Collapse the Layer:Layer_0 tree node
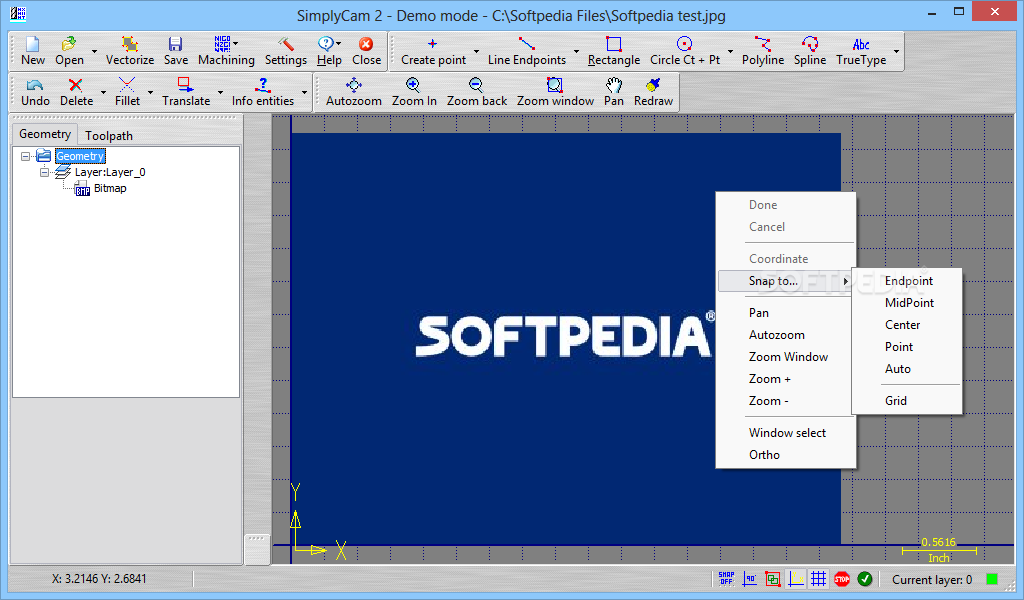The height and width of the screenshot is (600, 1024). click(44, 172)
